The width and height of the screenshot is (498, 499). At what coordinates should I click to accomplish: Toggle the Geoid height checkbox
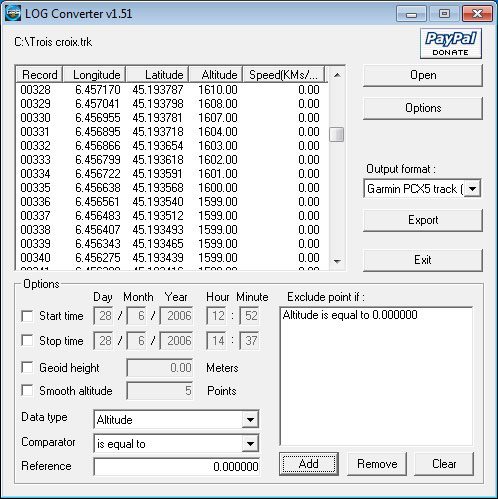[x=27, y=368]
